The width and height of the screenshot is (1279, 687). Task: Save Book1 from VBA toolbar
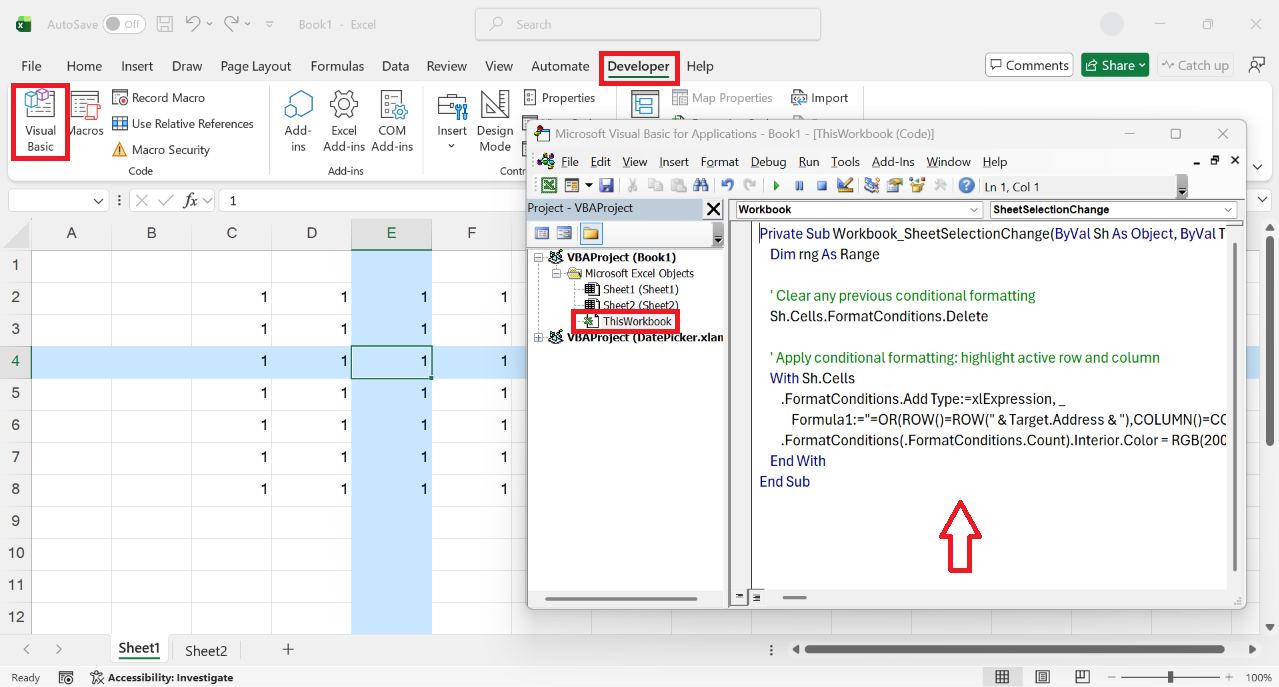click(x=606, y=185)
